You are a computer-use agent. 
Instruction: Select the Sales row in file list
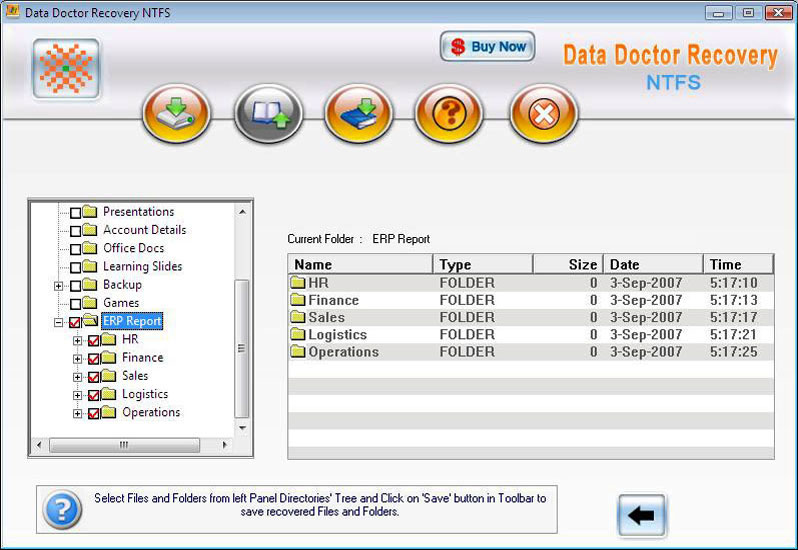531,317
